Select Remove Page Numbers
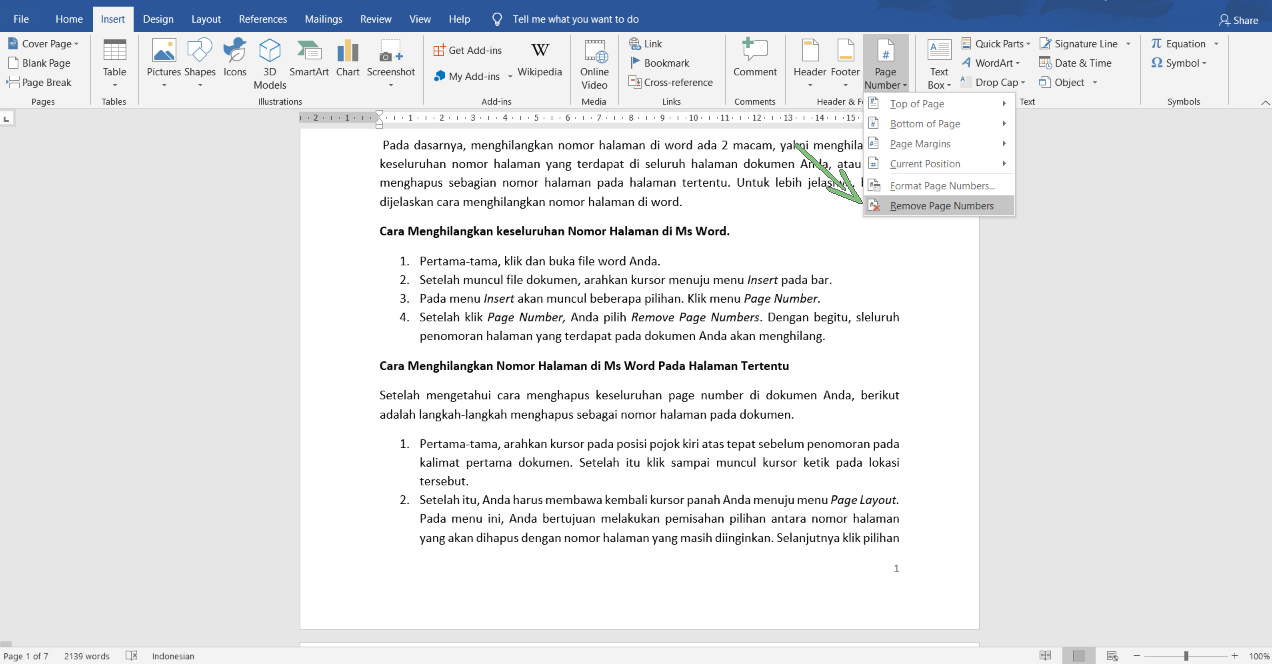Image resolution: width=1272 pixels, height=664 pixels. [941, 206]
